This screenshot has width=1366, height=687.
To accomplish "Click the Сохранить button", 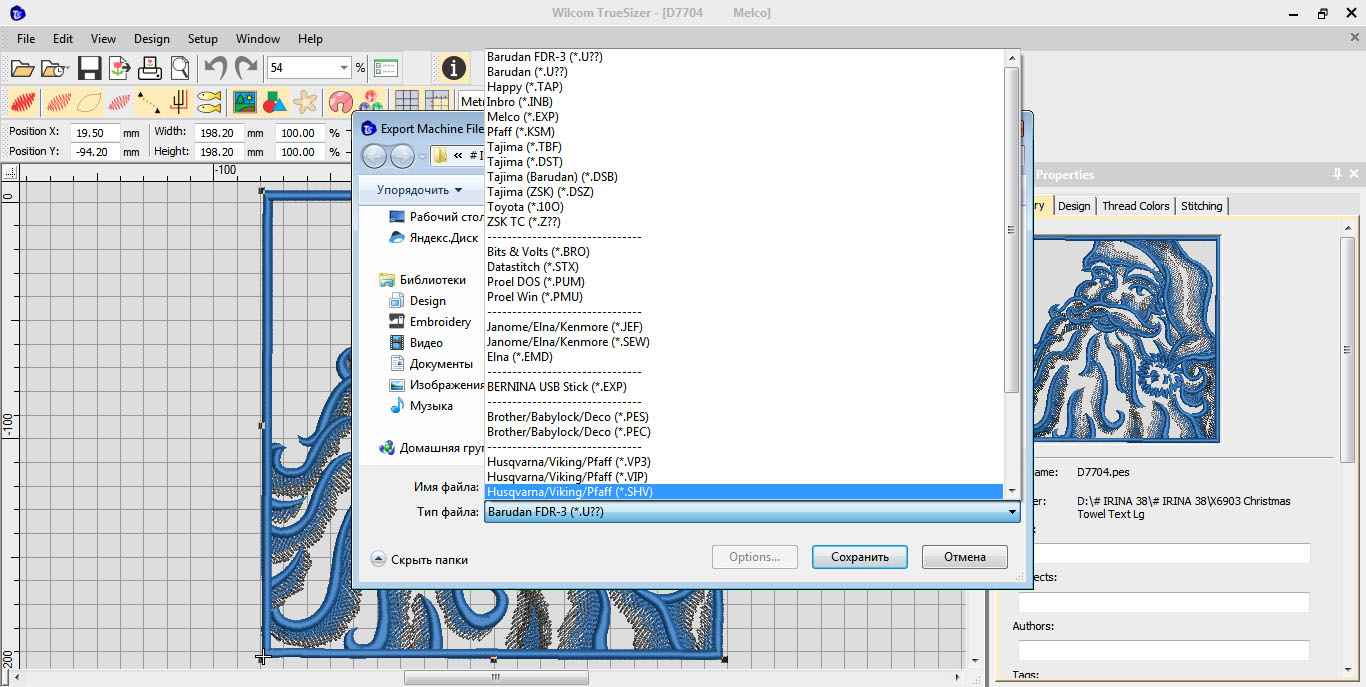I will [859, 557].
